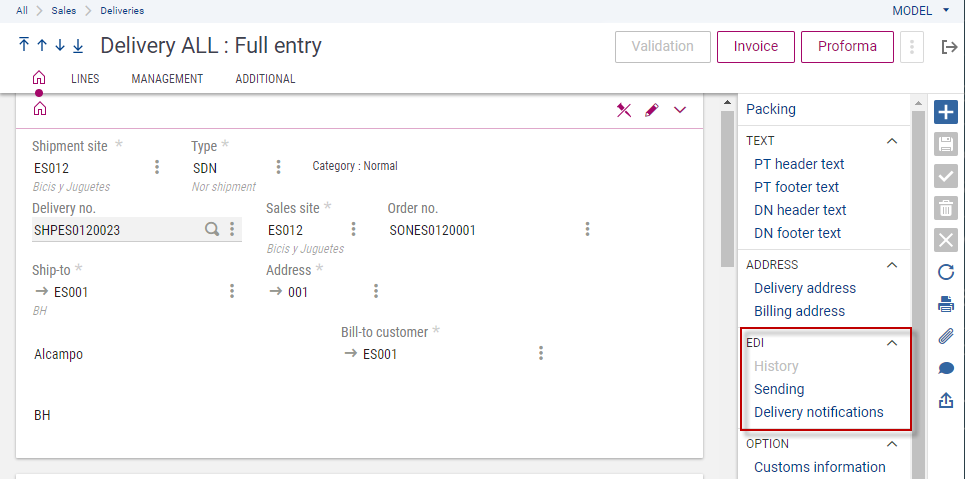The height and width of the screenshot is (479, 965).
Task: Click the Order no. input field
Action: pos(480,230)
